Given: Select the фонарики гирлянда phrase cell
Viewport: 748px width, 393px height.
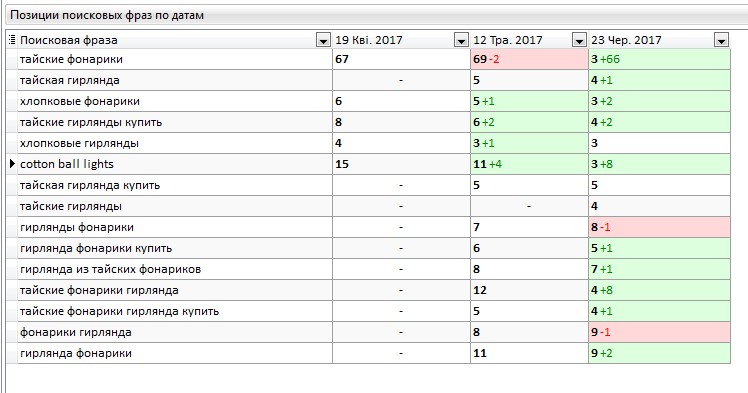Looking at the screenshot, I should (x=175, y=332).
